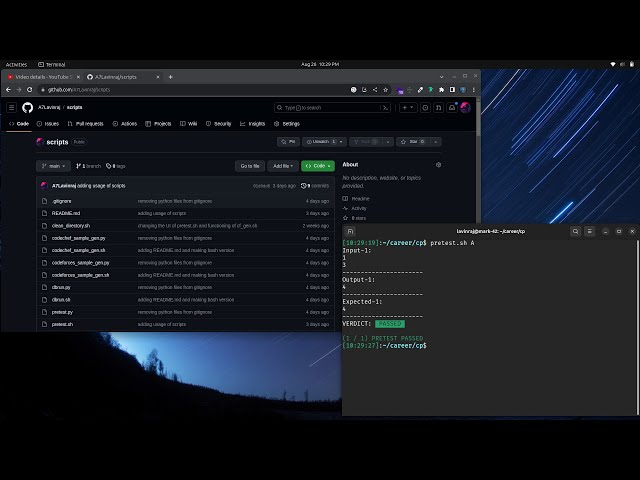Viewport: 640px width, 480px height.
Task: Open the pretest.sh file
Action: coord(62,324)
